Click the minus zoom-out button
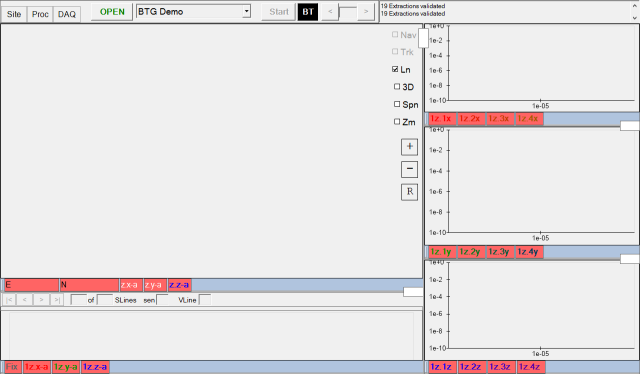The height and width of the screenshot is (374, 640). pyautogui.click(x=409, y=169)
